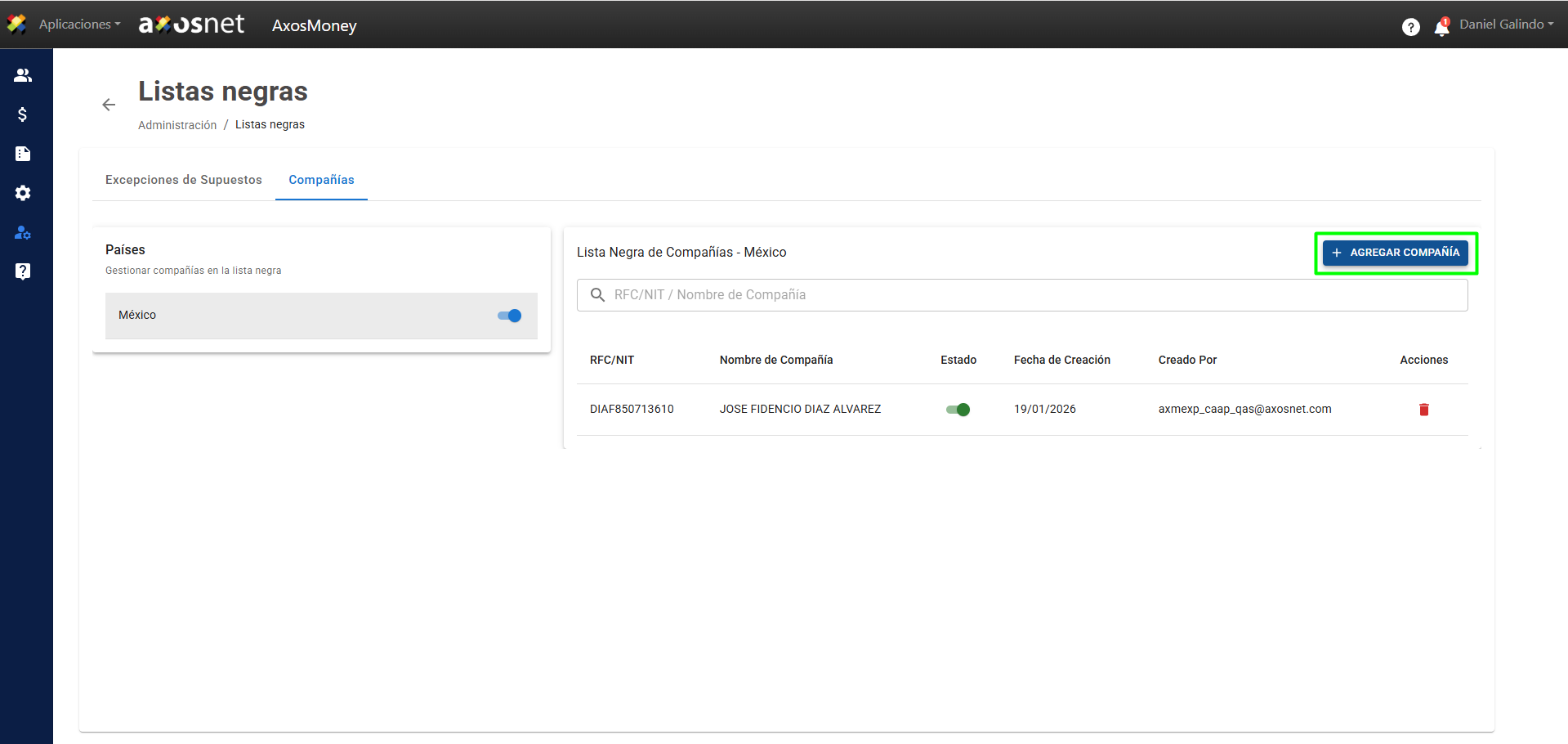Follow the Administración breadcrumb link
This screenshot has height=744, width=1568.
click(x=177, y=125)
